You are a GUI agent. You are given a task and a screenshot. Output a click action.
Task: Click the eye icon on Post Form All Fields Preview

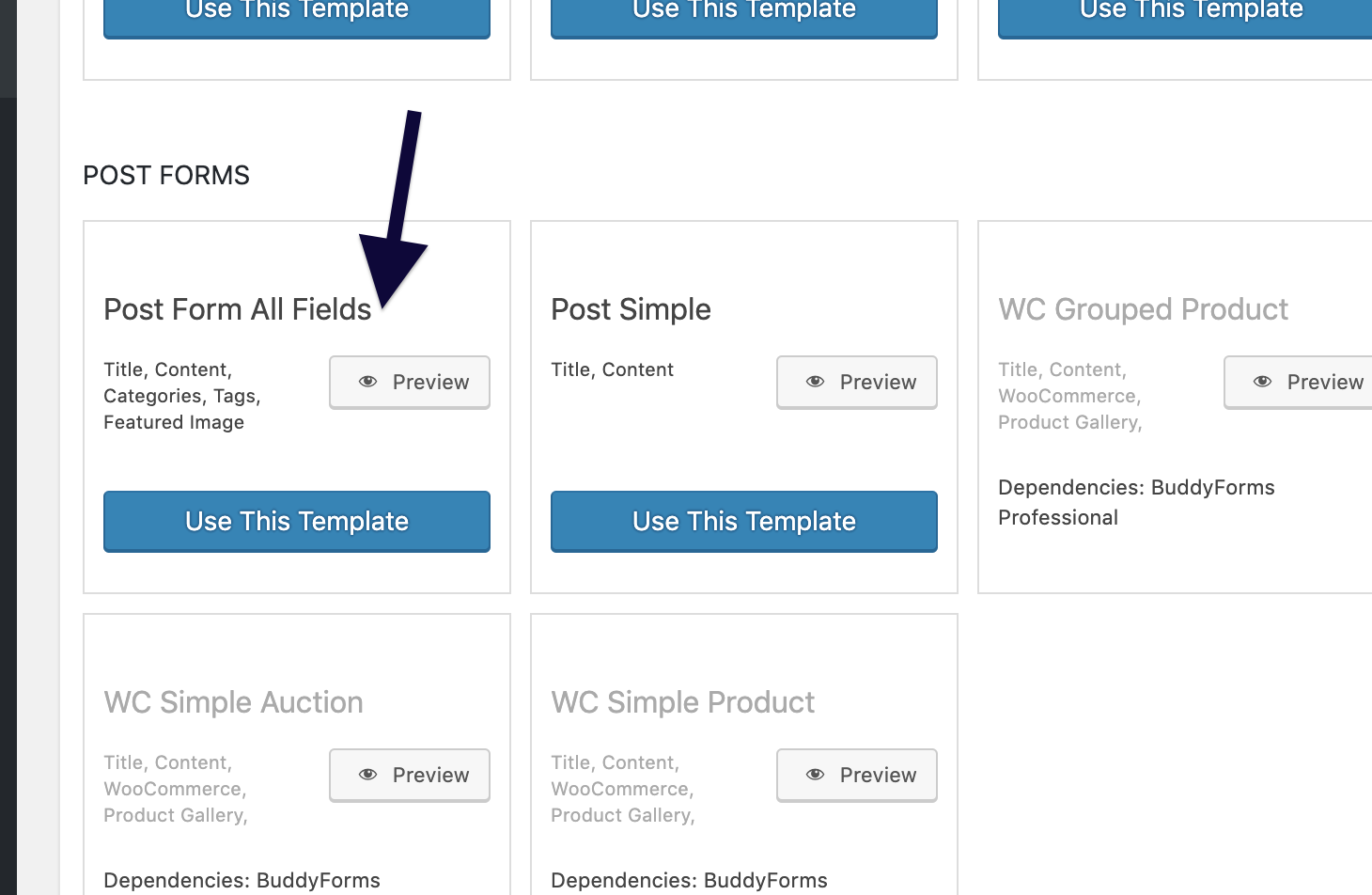click(367, 382)
